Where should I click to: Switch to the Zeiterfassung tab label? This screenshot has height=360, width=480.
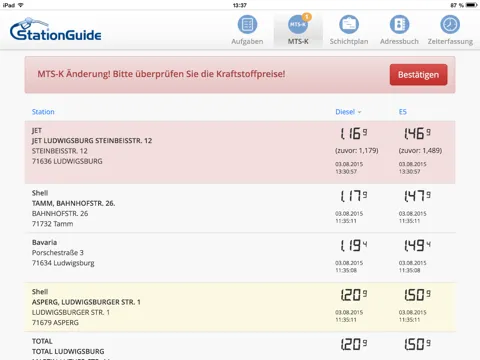[x=450, y=41]
